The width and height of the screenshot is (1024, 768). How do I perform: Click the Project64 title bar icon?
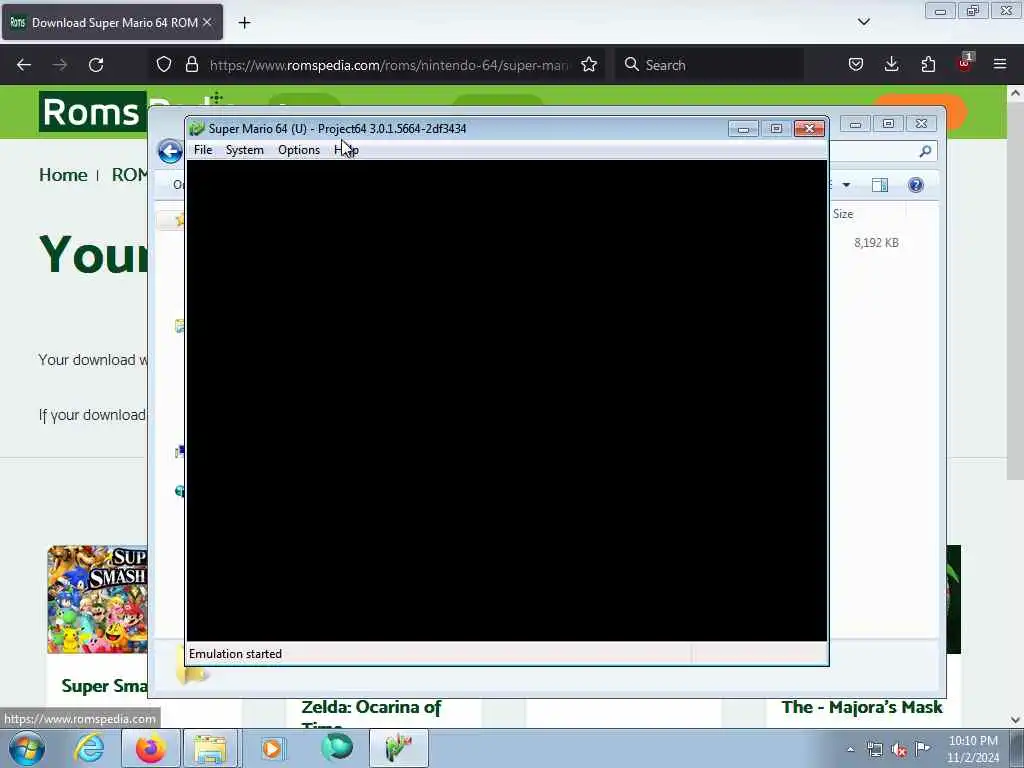197,129
